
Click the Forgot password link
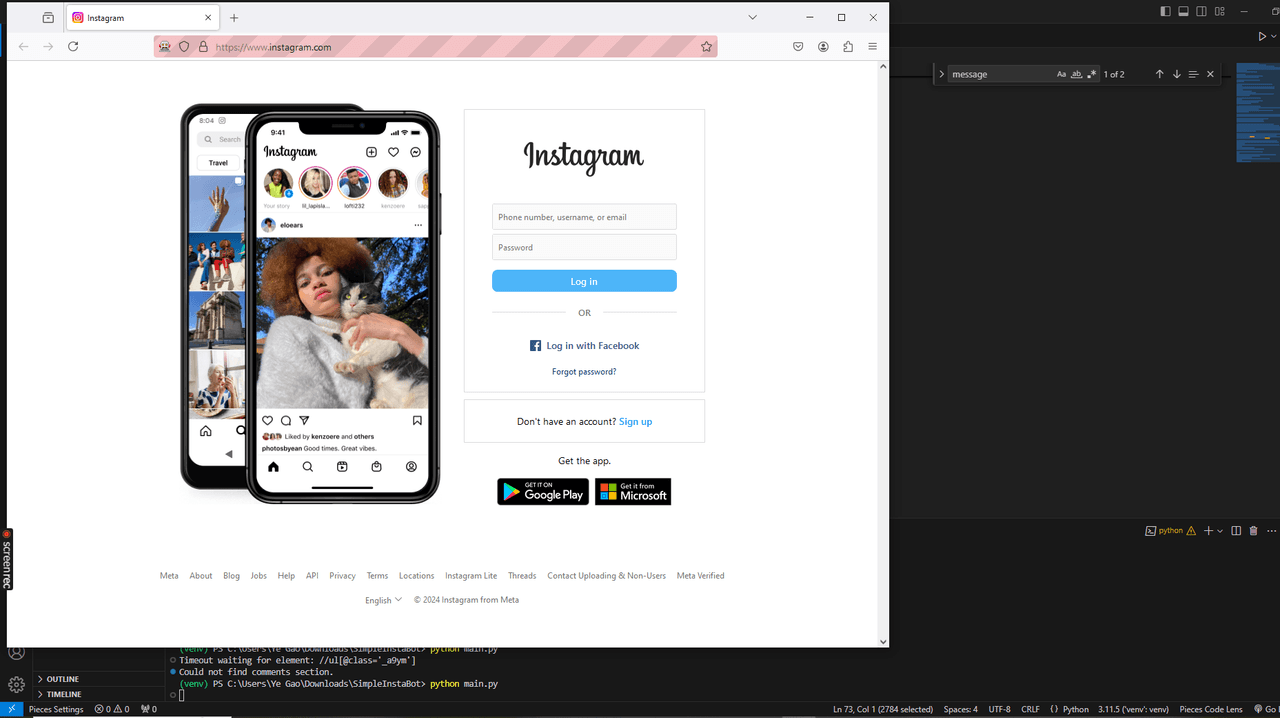[x=584, y=372]
